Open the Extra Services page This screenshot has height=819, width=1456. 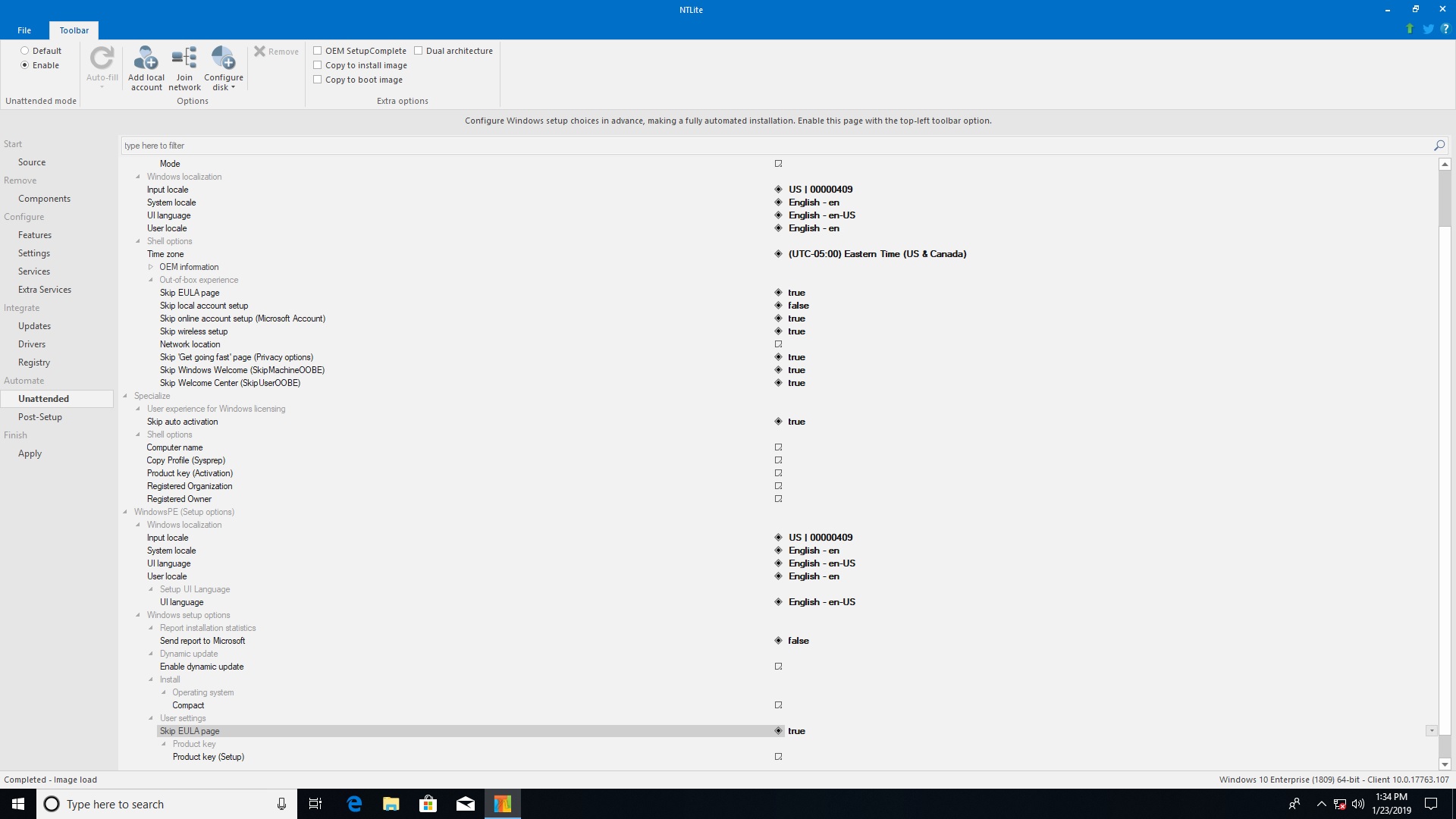tap(45, 290)
